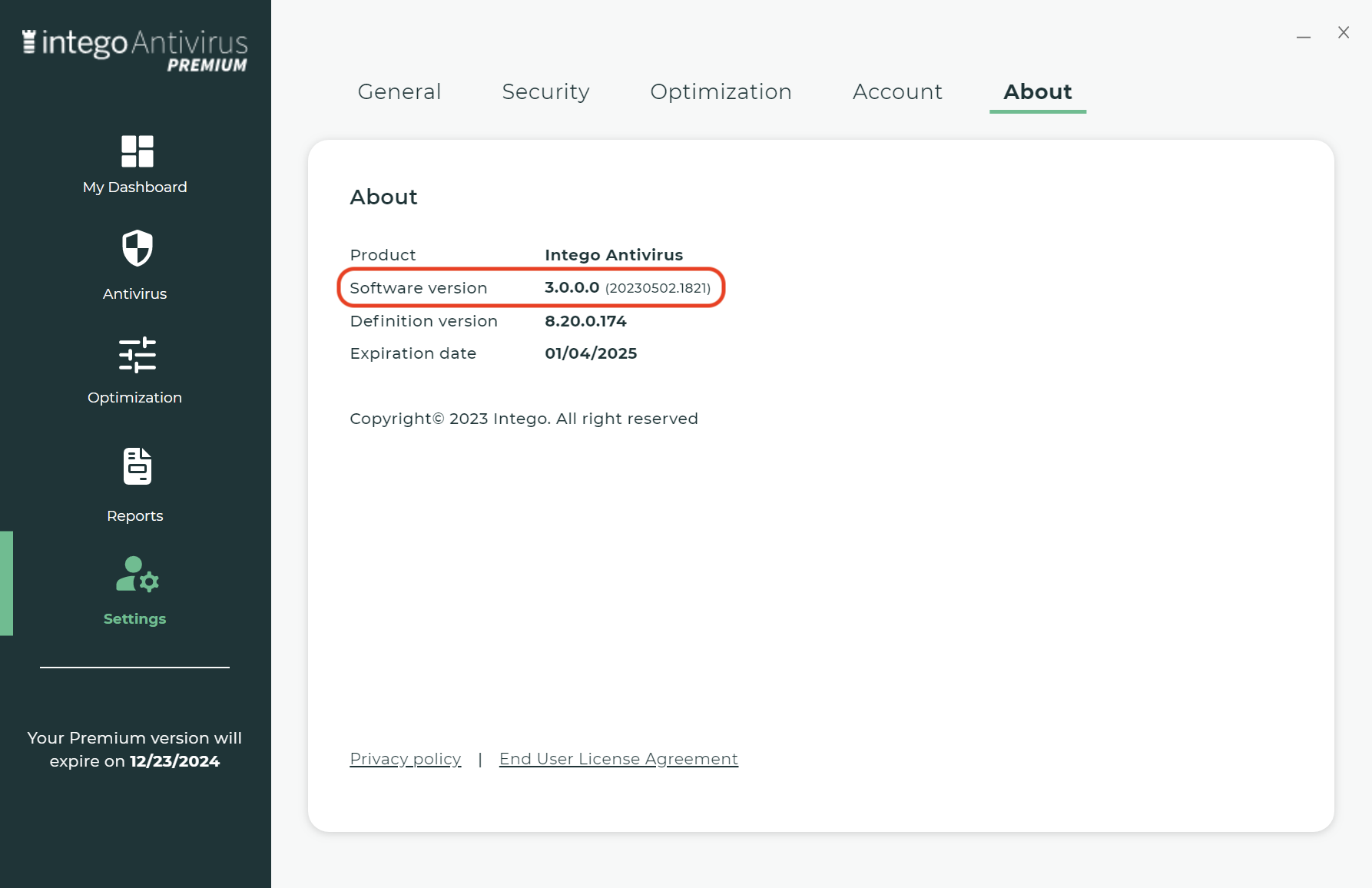
Task: Click the Intego Antivirus product name
Action: click(x=614, y=255)
